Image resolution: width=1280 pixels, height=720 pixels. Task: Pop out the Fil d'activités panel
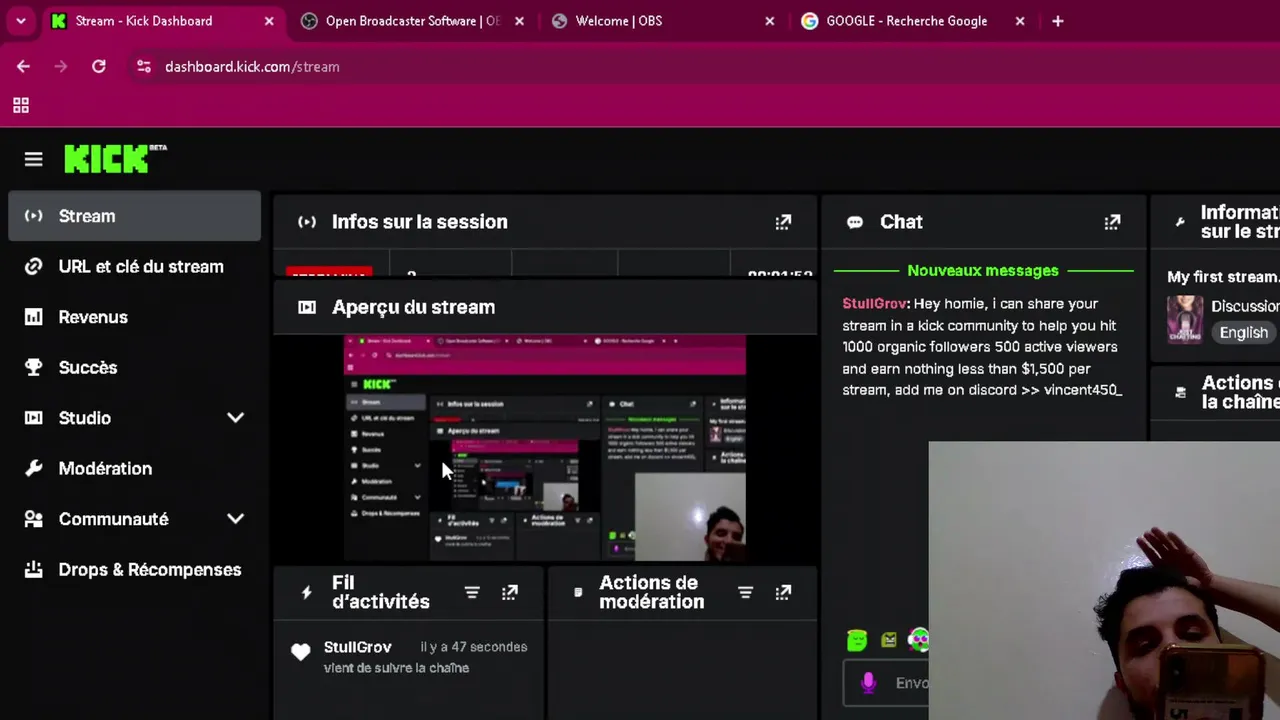point(510,593)
